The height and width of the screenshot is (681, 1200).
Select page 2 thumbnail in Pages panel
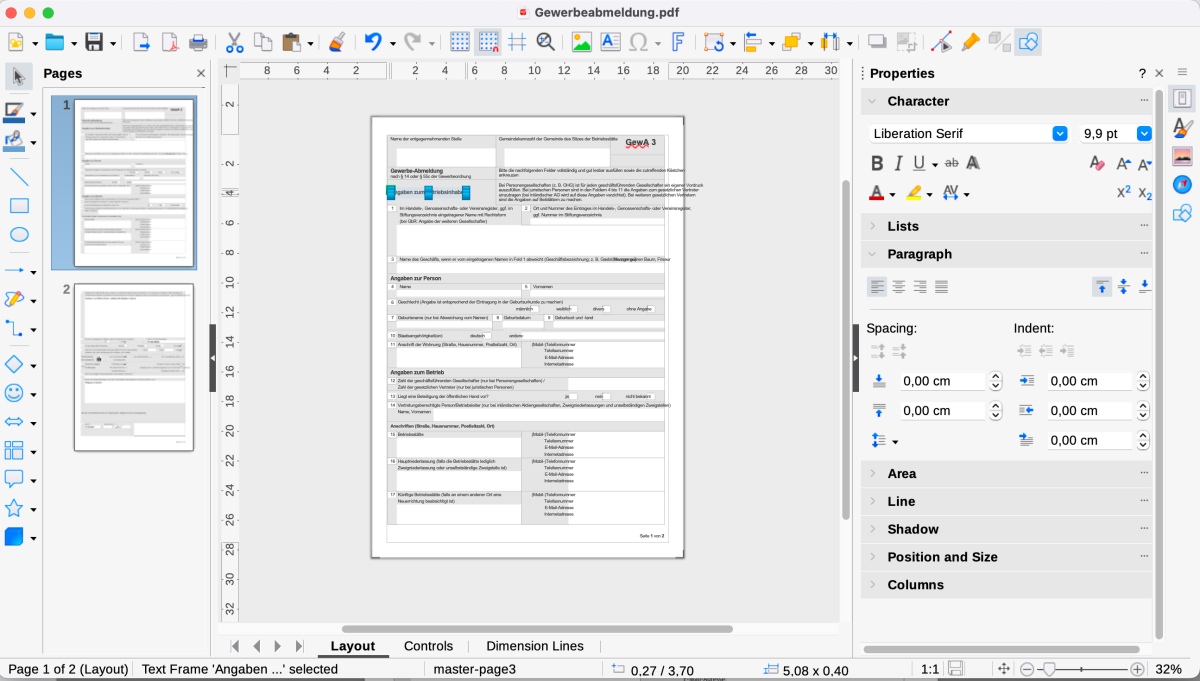pos(133,366)
